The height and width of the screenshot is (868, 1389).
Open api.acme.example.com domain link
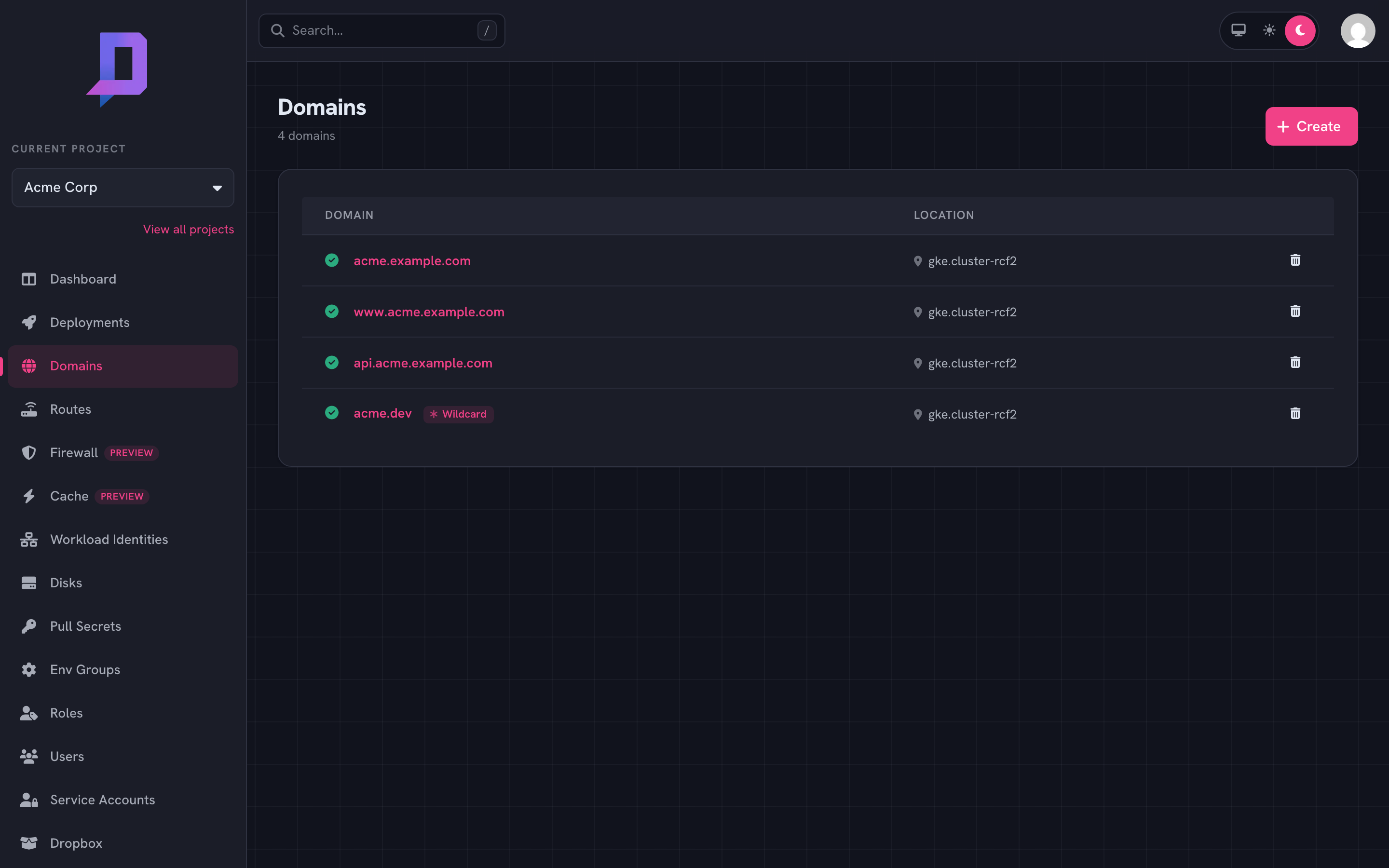(x=423, y=363)
